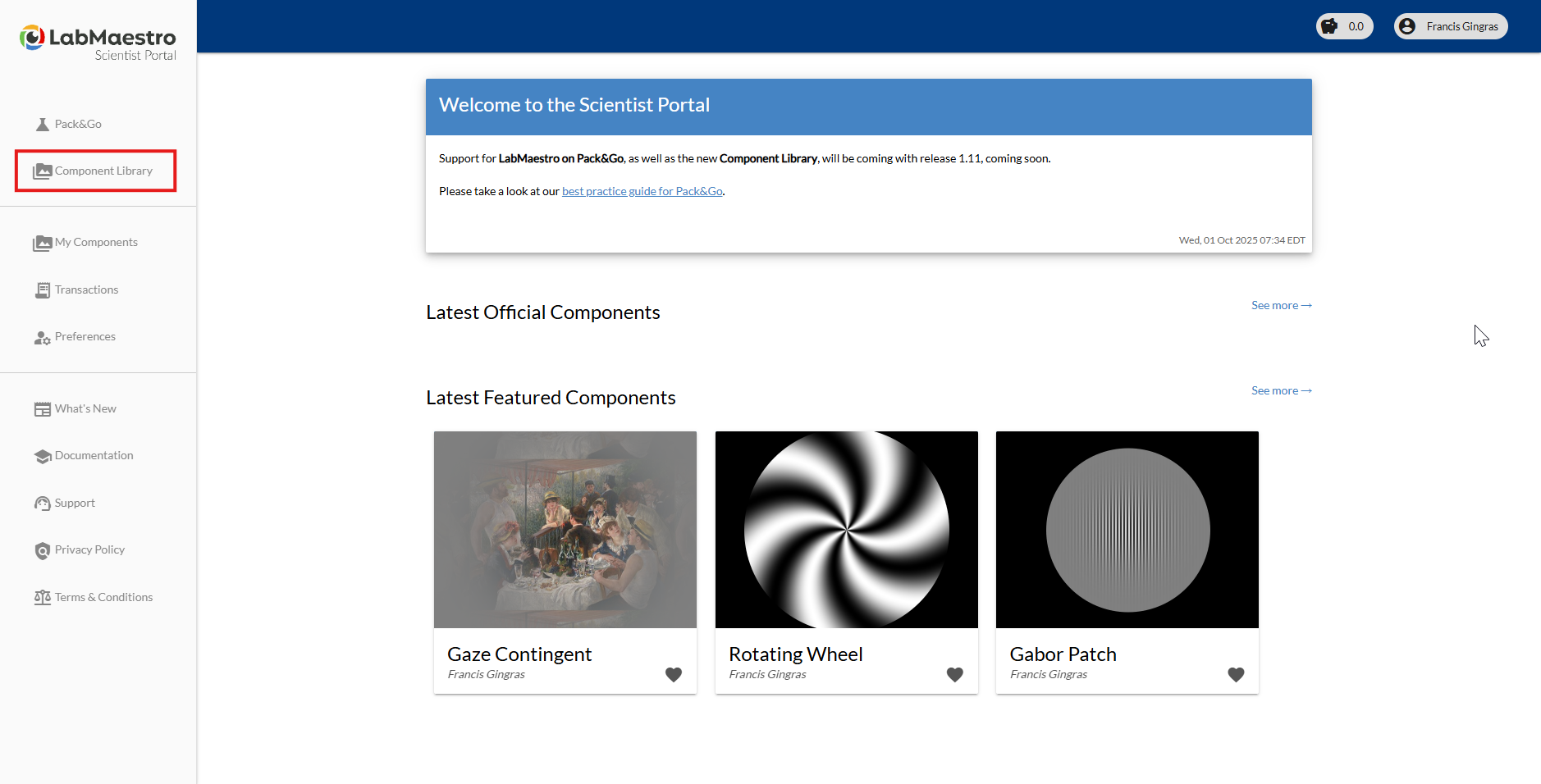The height and width of the screenshot is (784, 1541).
Task: Toggle the heart on Rotating Wheel
Action: click(955, 674)
